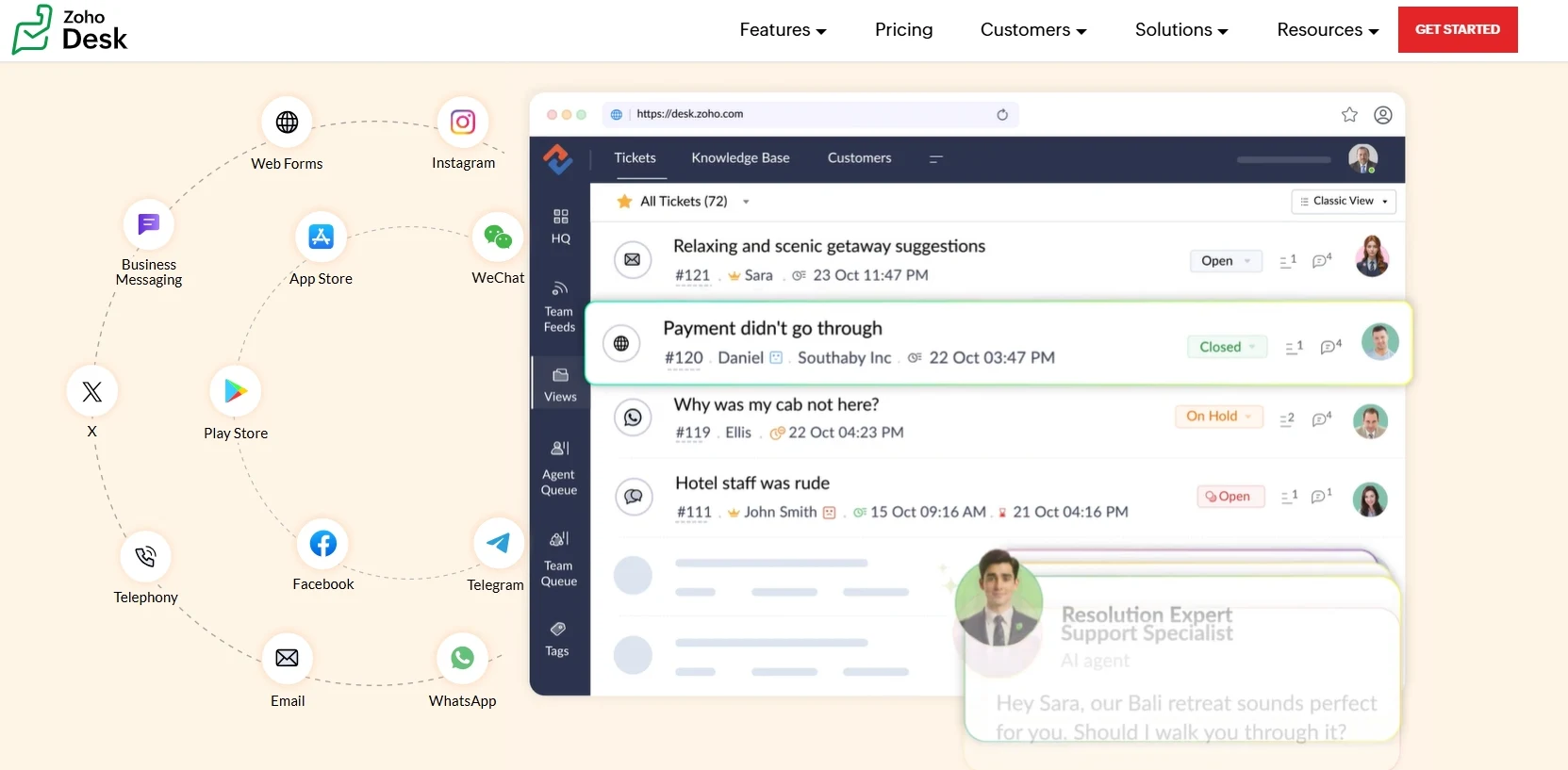Open the Pricing link
1568x770 pixels.
click(903, 30)
